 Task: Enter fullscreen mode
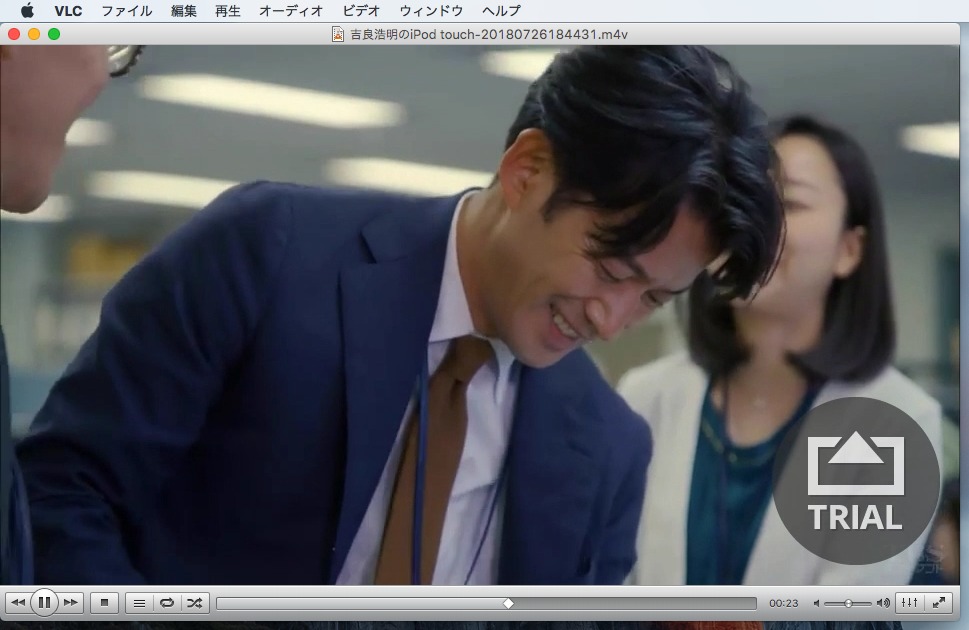[x=938, y=602]
